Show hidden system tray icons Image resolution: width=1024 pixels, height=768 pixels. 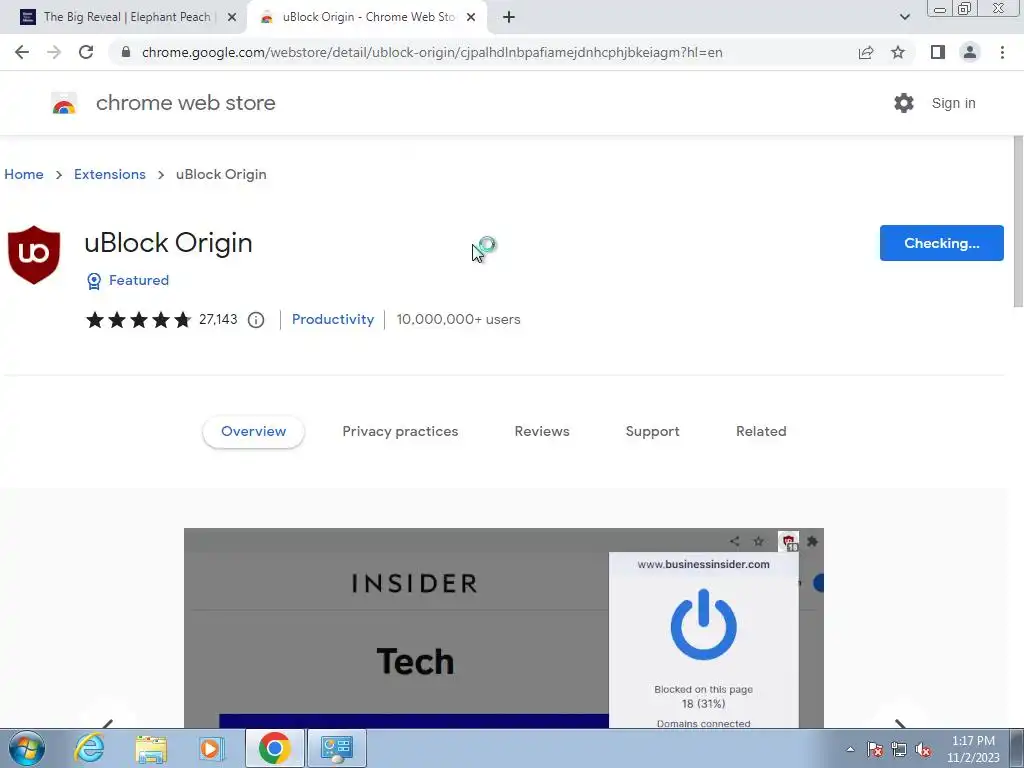click(x=850, y=749)
